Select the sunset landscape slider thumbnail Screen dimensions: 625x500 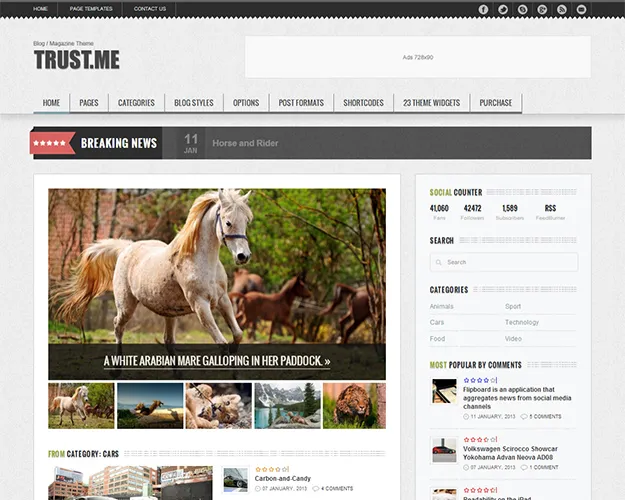[150, 406]
